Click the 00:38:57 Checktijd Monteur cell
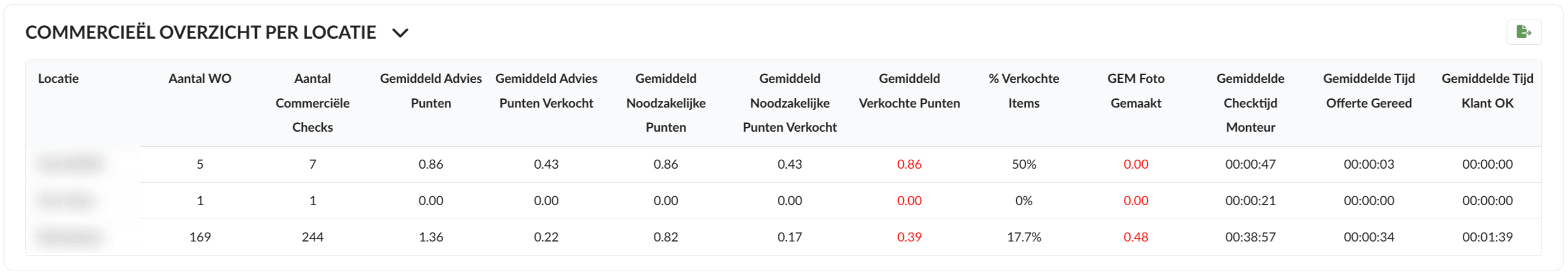The width and height of the screenshot is (1568, 274). pos(1250,237)
